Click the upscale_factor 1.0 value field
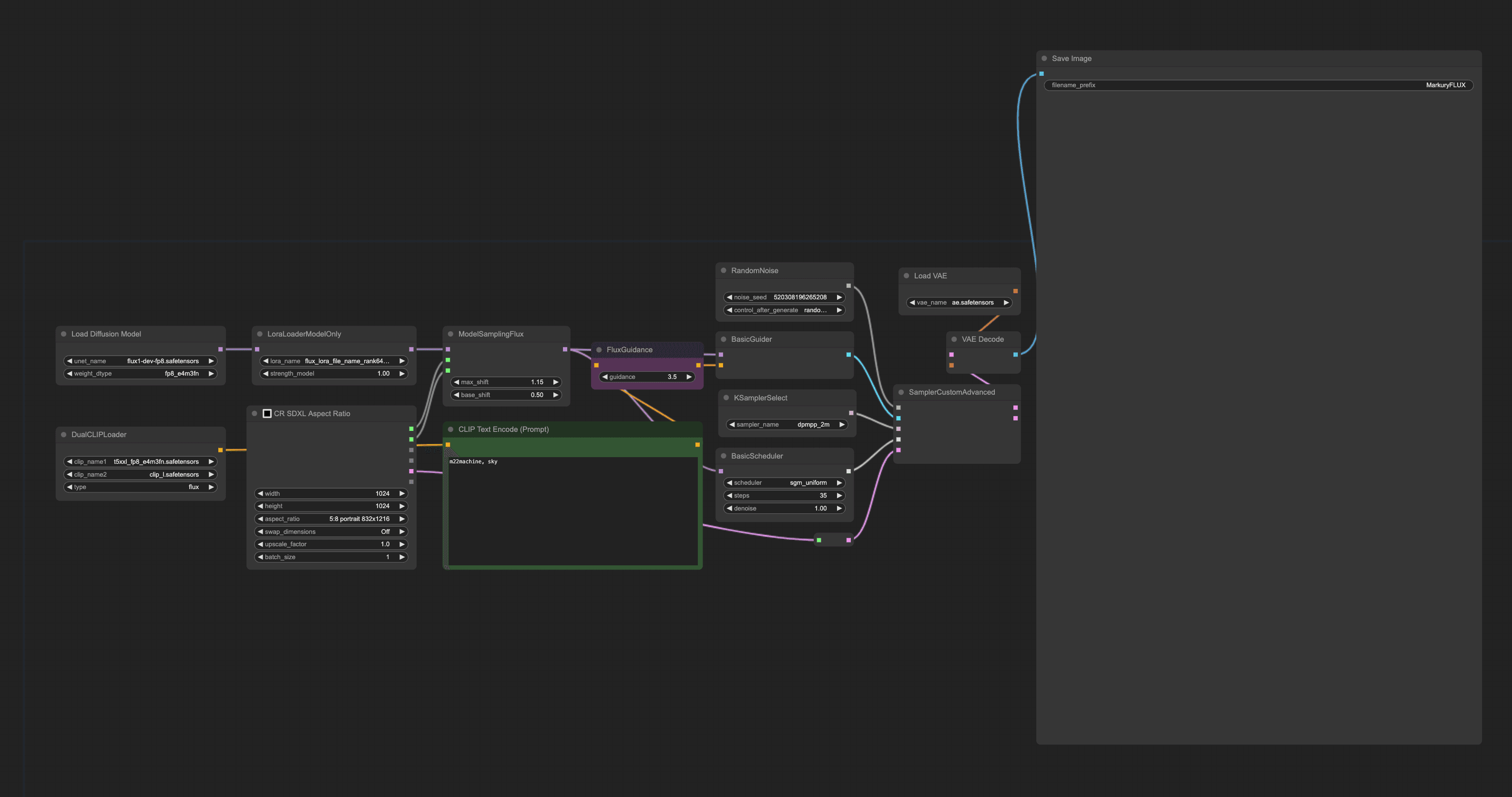Image resolution: width=1512 pixels, height=797 pixels. tap(331, 545)
